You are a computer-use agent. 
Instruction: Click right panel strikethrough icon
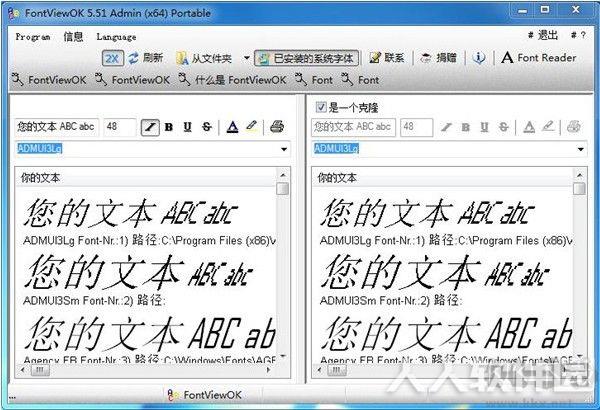click(504, 127)
